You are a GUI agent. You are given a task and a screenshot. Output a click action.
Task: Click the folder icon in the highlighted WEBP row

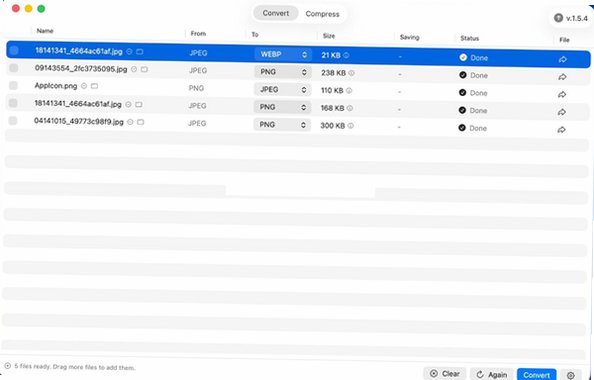pyautogui.click(x=139, y=52)
